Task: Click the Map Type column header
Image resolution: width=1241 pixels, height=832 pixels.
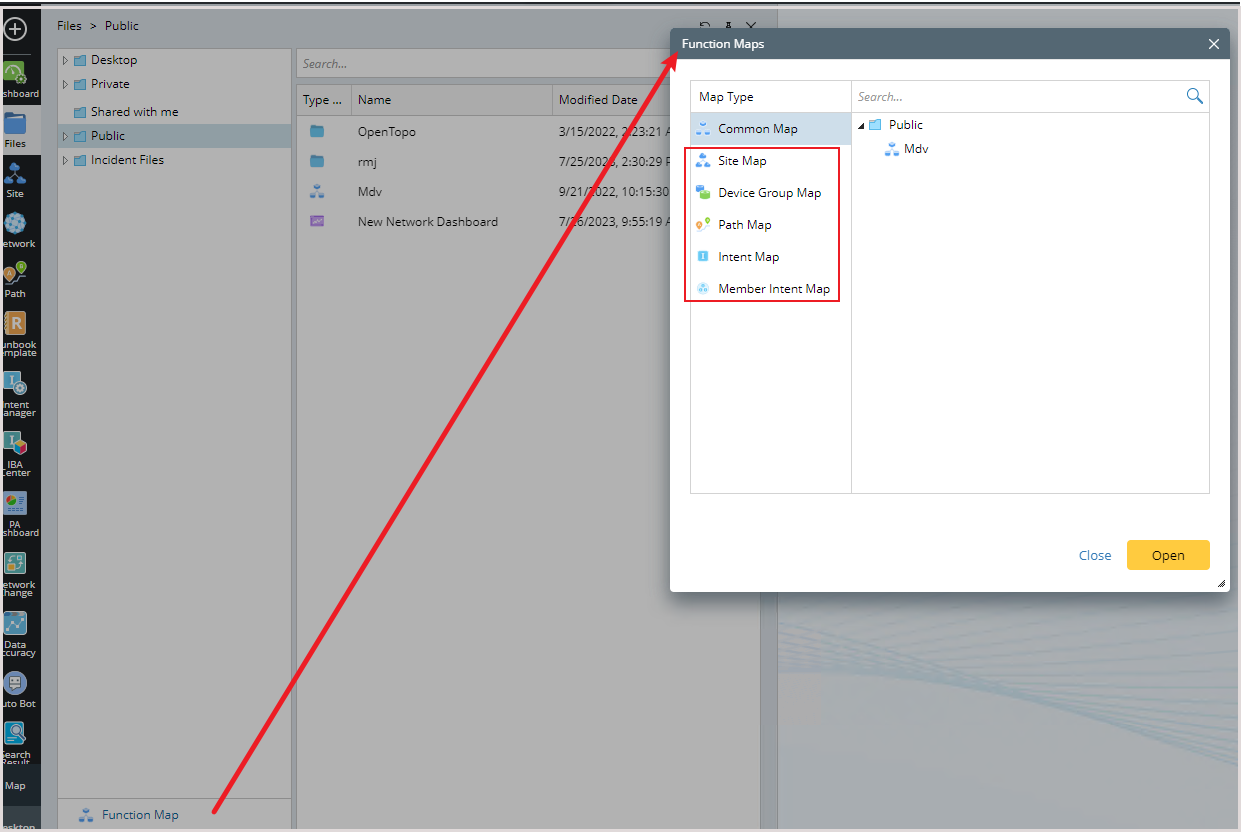Action: [x=727, y=97]
